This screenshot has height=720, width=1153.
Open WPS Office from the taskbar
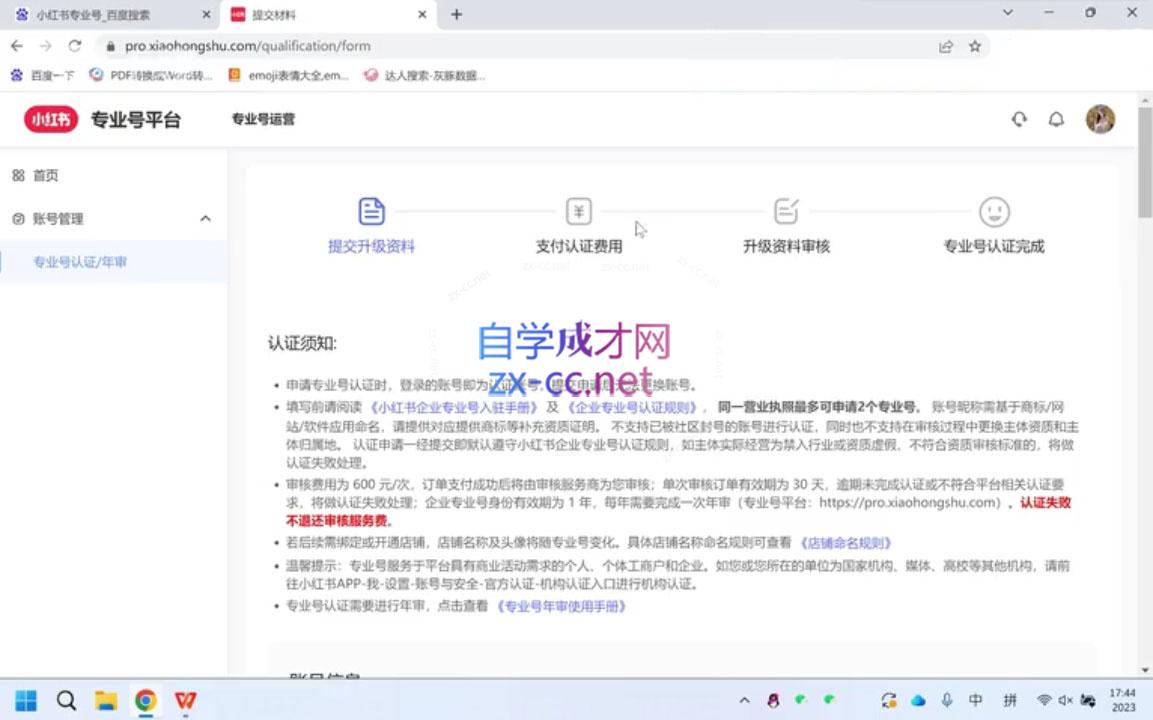(185, 702)
